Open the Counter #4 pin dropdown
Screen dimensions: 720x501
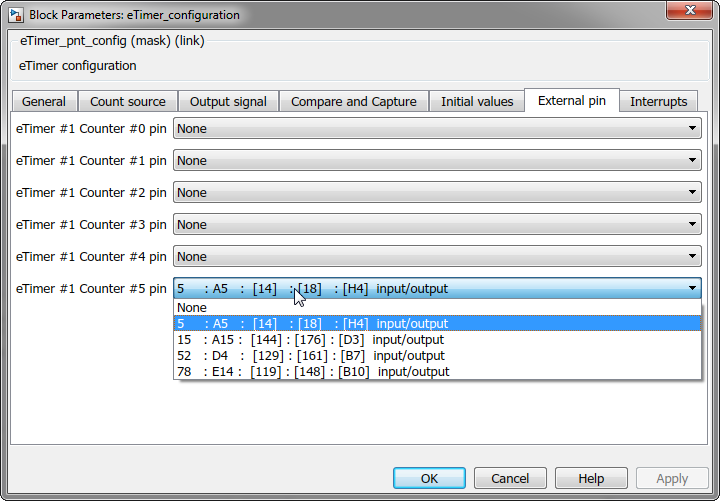pyautogui.click(x=437, y=256)
